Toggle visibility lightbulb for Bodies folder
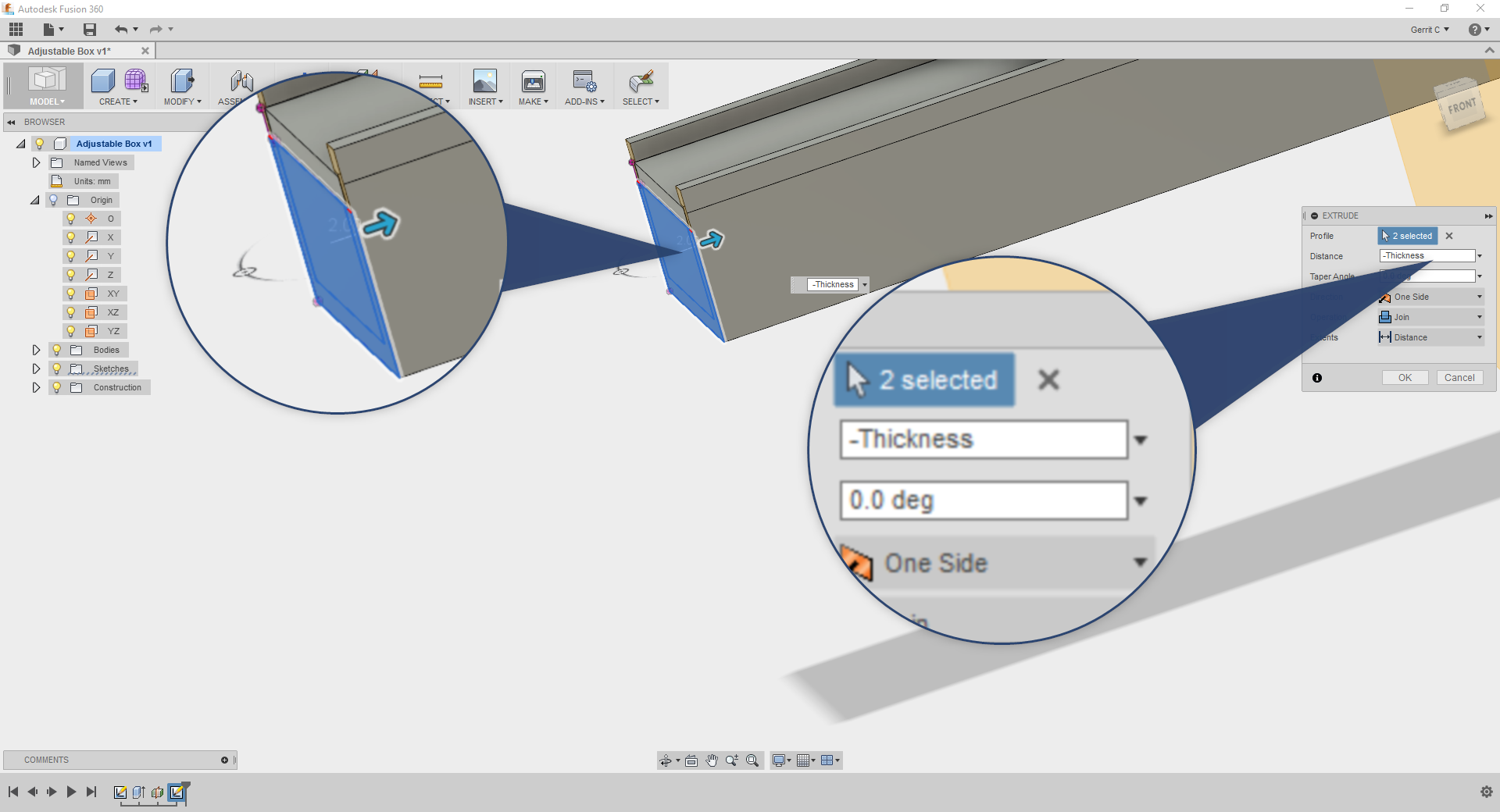 (x=57, y=350)
